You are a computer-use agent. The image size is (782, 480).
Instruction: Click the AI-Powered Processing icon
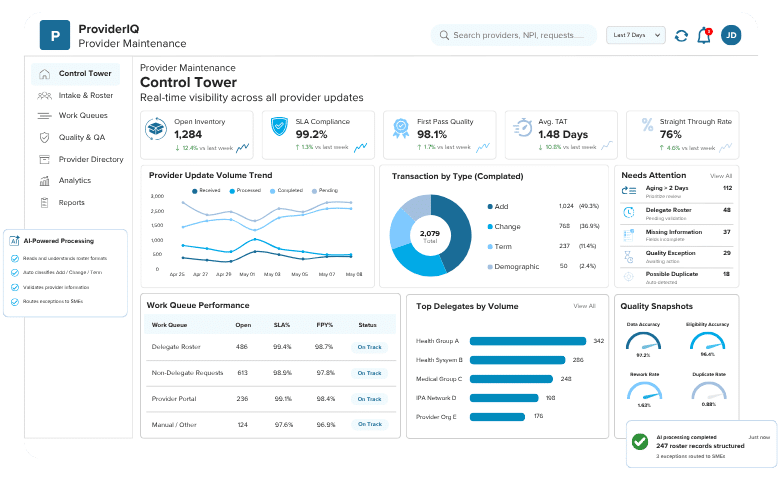coord(14,240)
